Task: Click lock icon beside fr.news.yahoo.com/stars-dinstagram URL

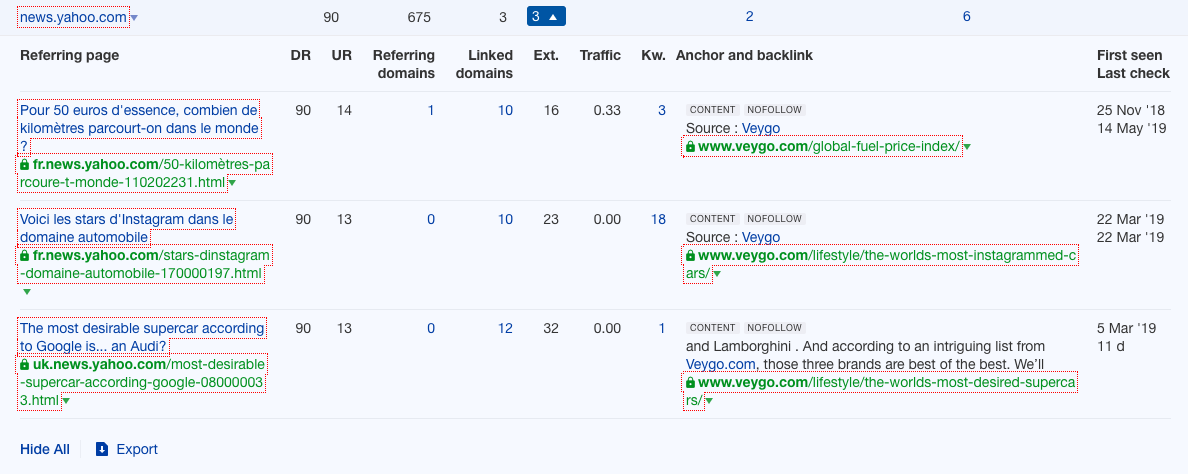Action: (x=24, y=257)
